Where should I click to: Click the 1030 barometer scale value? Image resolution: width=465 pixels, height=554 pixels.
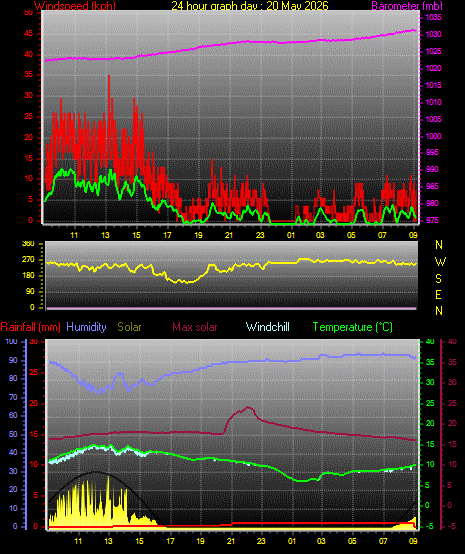(x=433, y=35)
